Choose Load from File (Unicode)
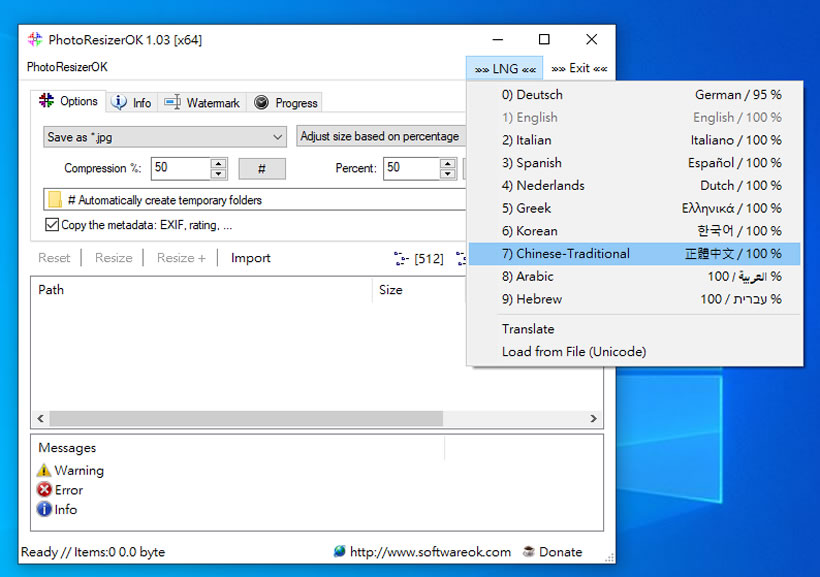Viewport: 820px width, 577px height. (634, 352)
